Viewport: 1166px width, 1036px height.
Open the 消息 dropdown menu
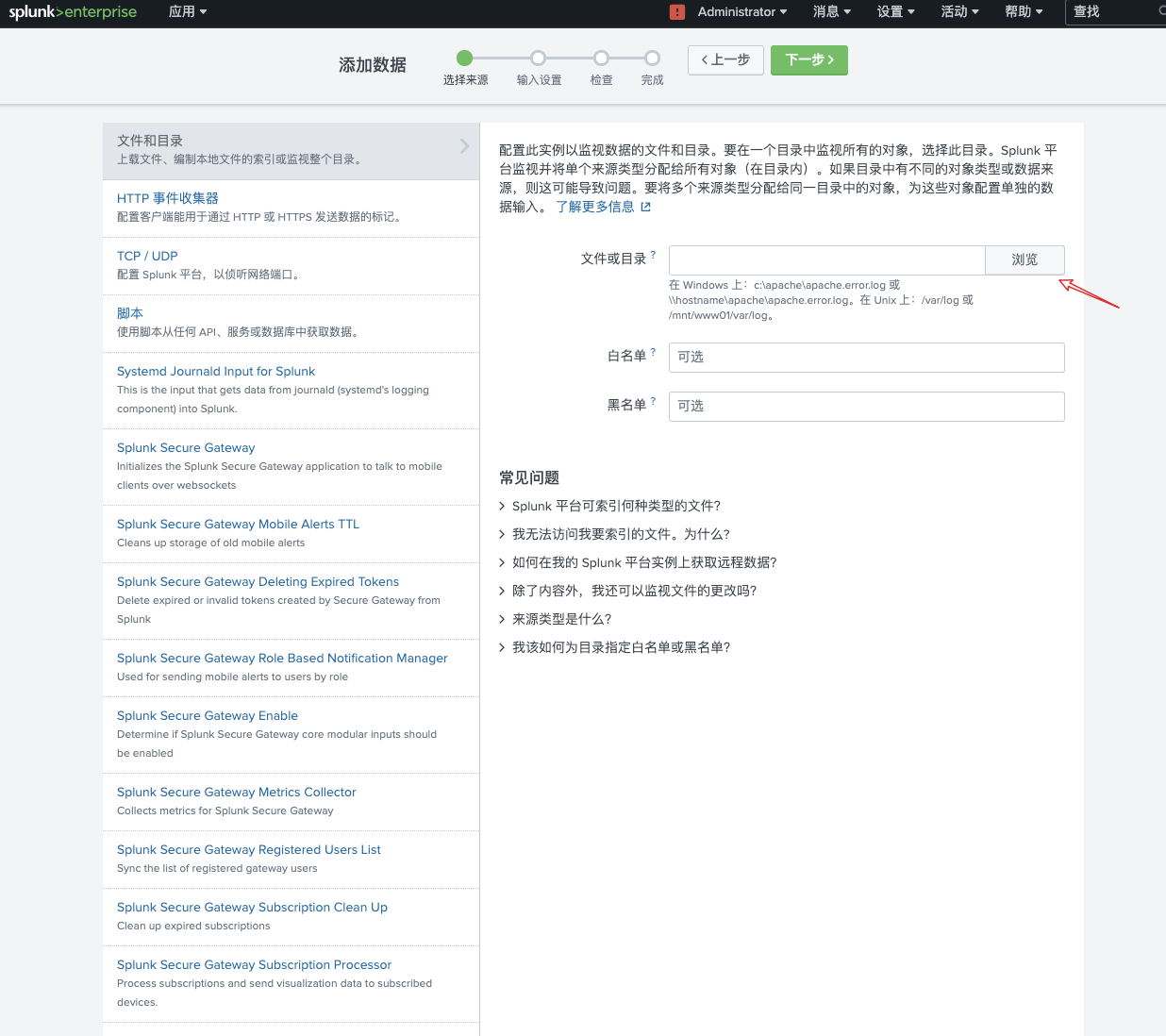[832, 12]
